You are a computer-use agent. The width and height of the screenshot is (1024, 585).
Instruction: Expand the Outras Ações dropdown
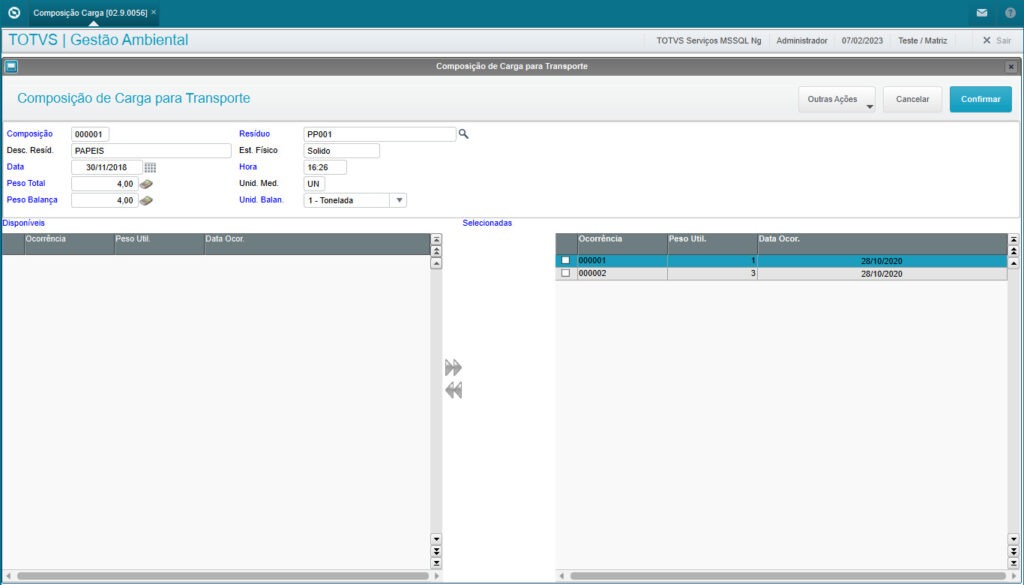point(837,100)
